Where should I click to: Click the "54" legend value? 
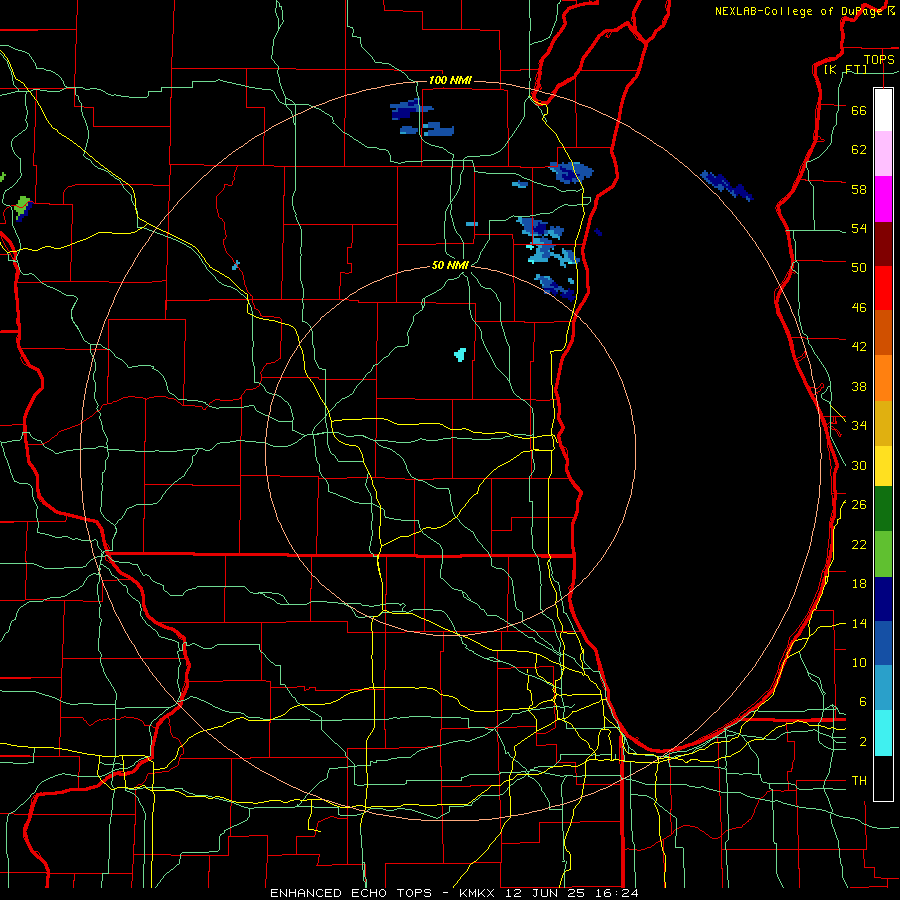point(859,228)
